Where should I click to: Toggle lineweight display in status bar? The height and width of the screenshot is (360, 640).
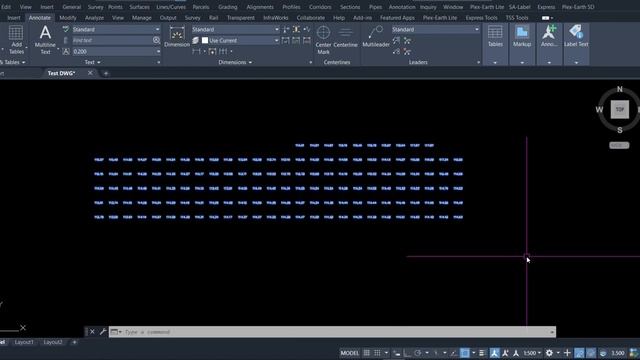(x=482, y=353)
